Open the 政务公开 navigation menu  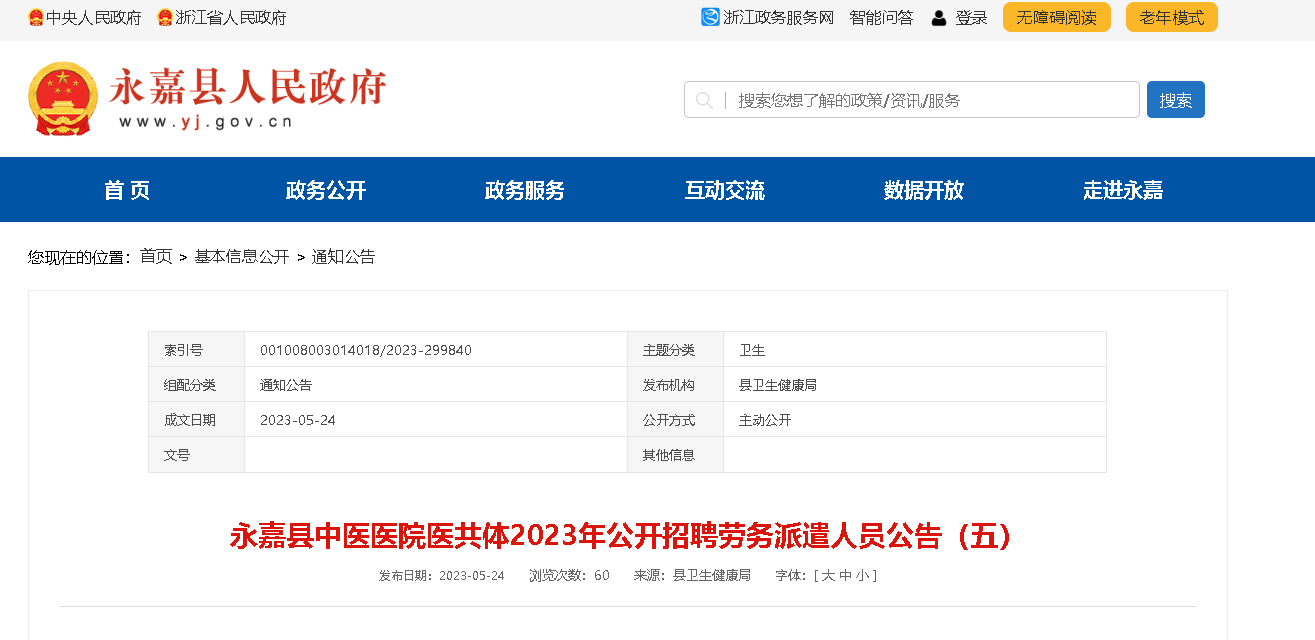click(326, 190)
